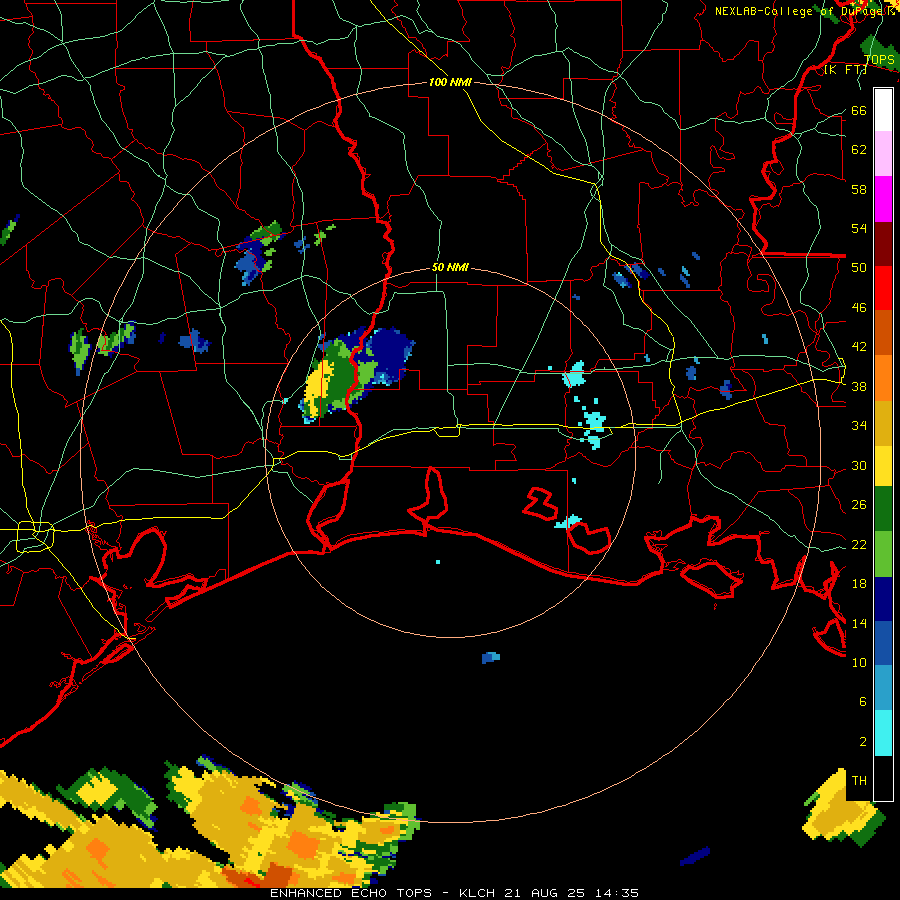Click the legend value "26"

859,505
